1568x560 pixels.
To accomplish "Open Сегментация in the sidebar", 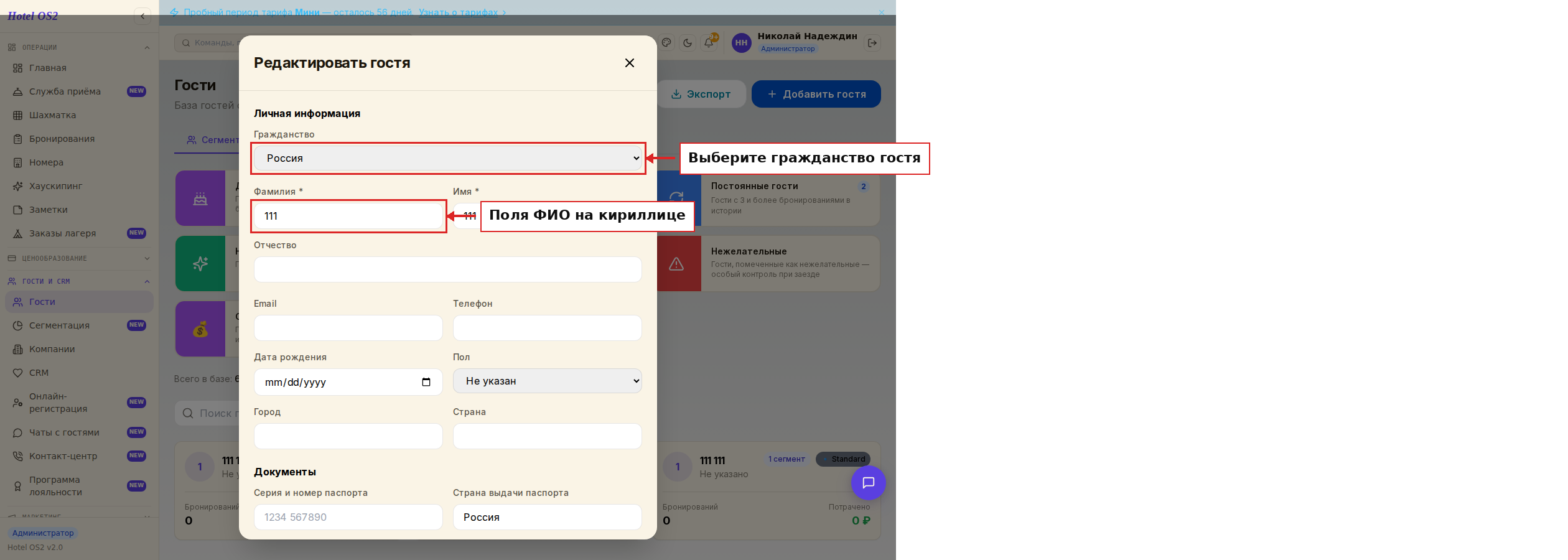I will pos(79,325).
